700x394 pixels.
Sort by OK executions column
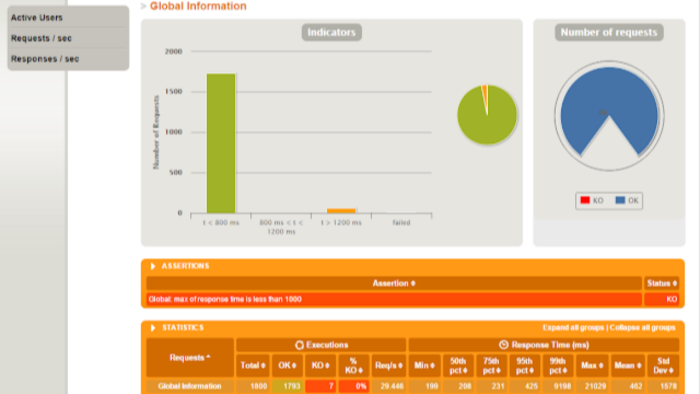click(287, 365)
